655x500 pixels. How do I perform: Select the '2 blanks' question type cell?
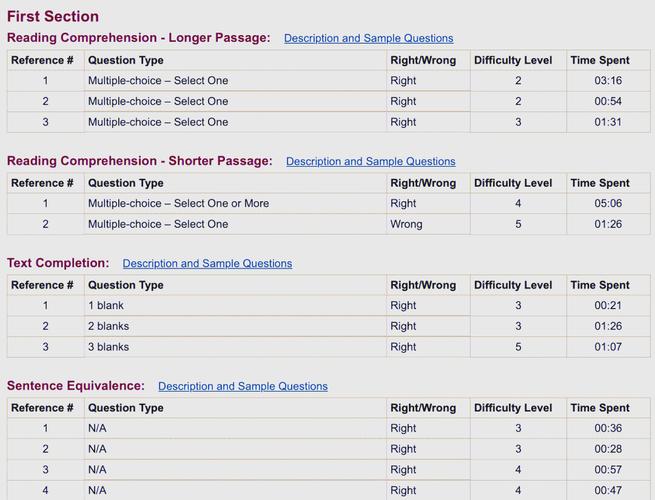[x=108, y=326]
